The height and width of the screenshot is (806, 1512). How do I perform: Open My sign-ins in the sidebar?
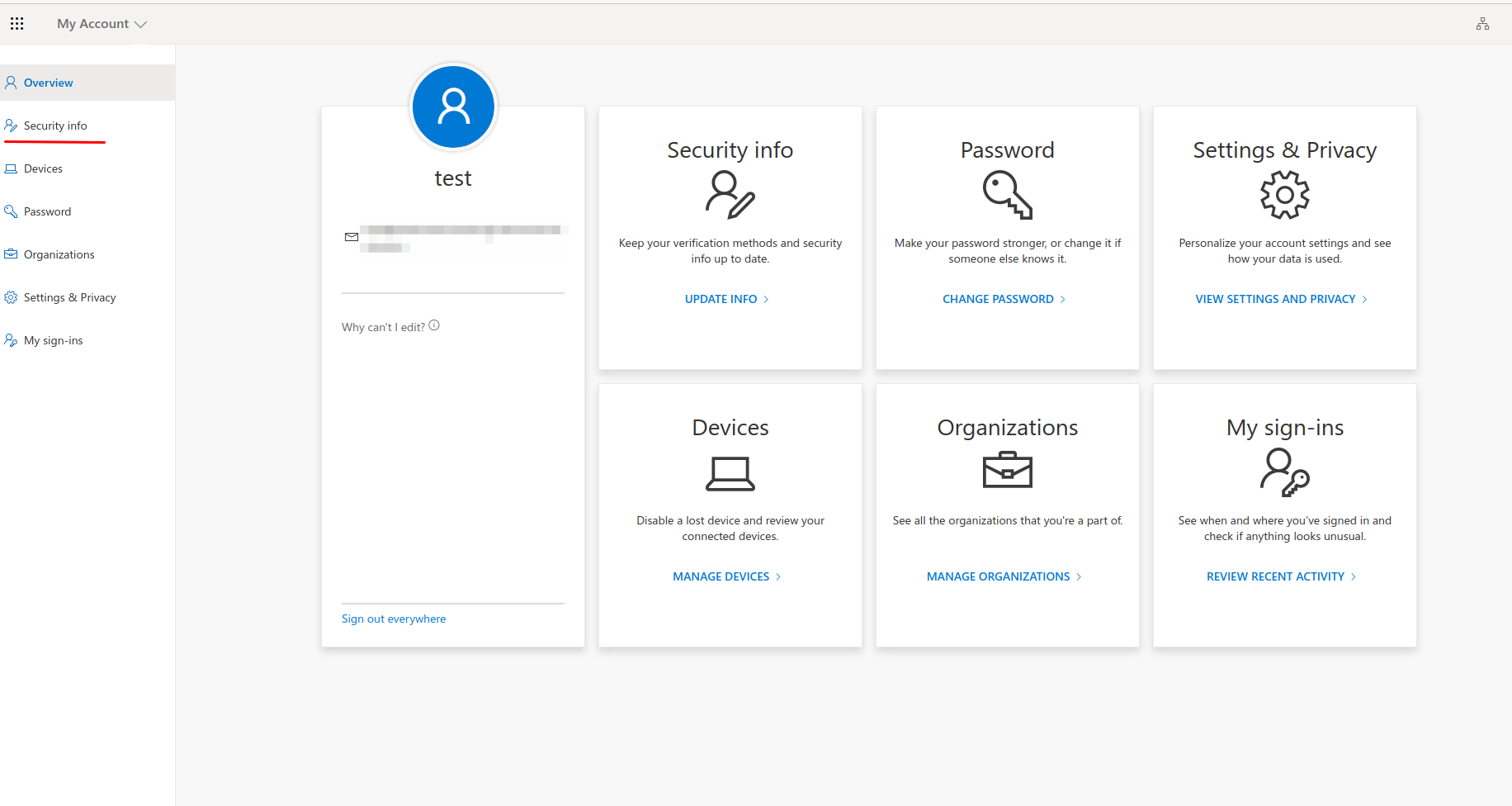(x=53, y=340)
